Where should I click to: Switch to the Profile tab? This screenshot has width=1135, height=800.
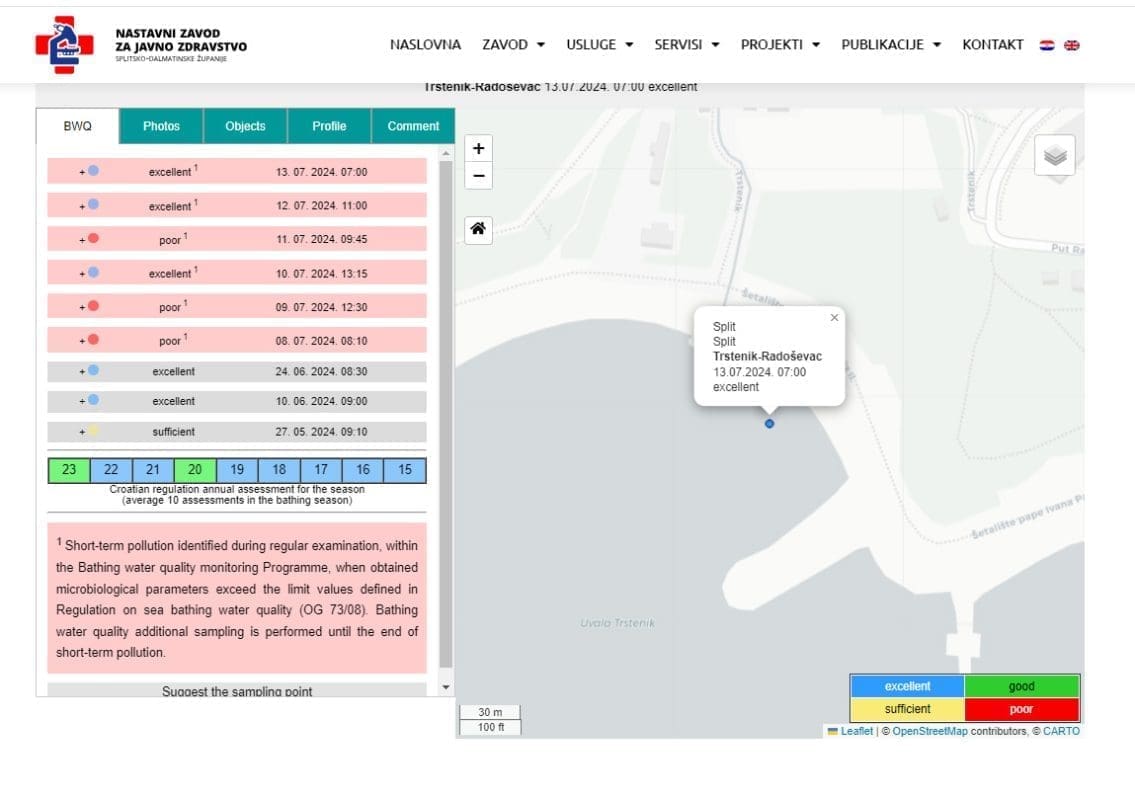[329, 126]
